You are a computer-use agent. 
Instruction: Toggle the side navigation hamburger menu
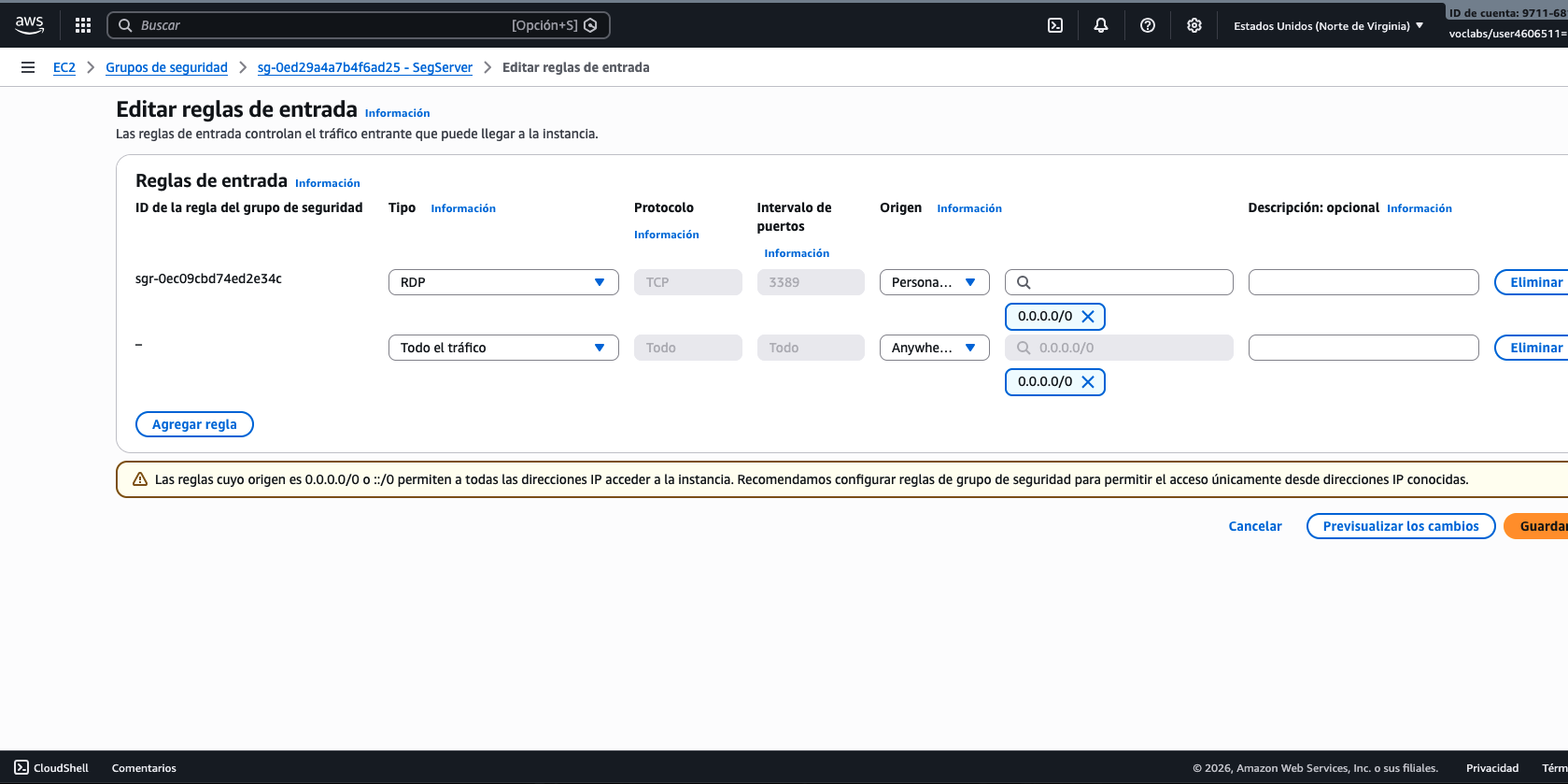pos(28,67)
